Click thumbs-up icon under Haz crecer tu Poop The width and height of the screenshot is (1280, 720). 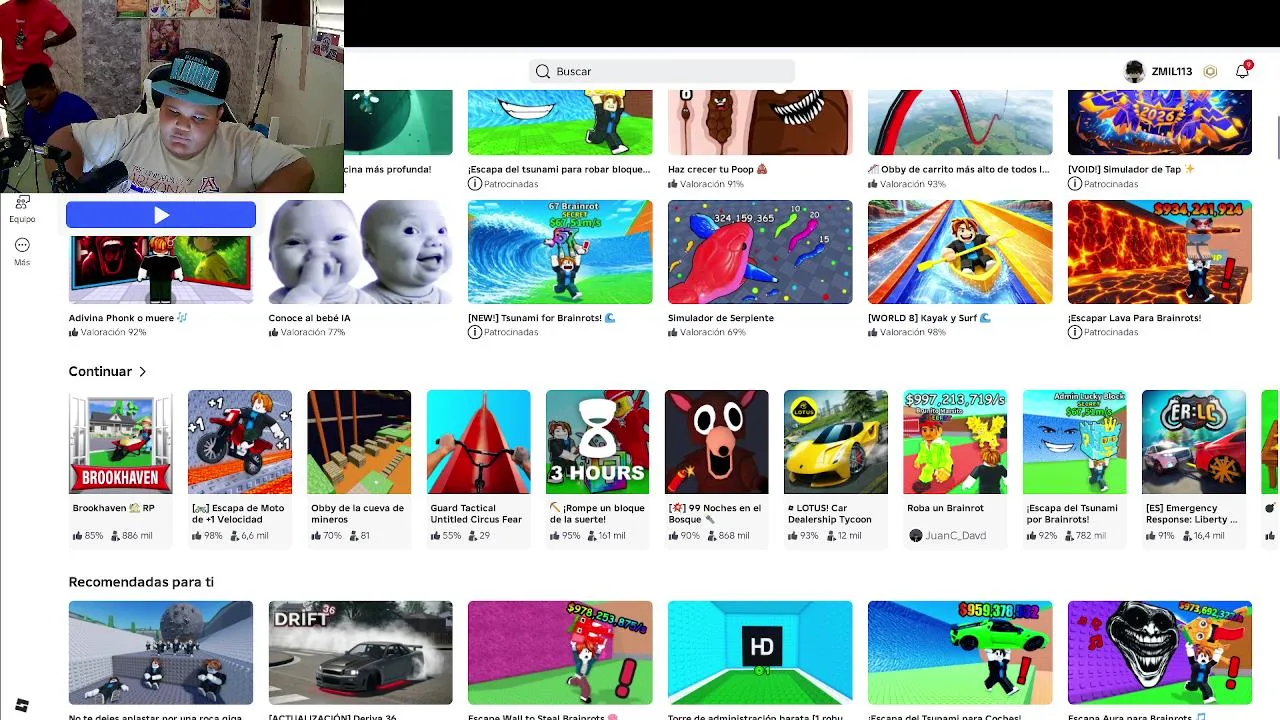tap(673, 184)
